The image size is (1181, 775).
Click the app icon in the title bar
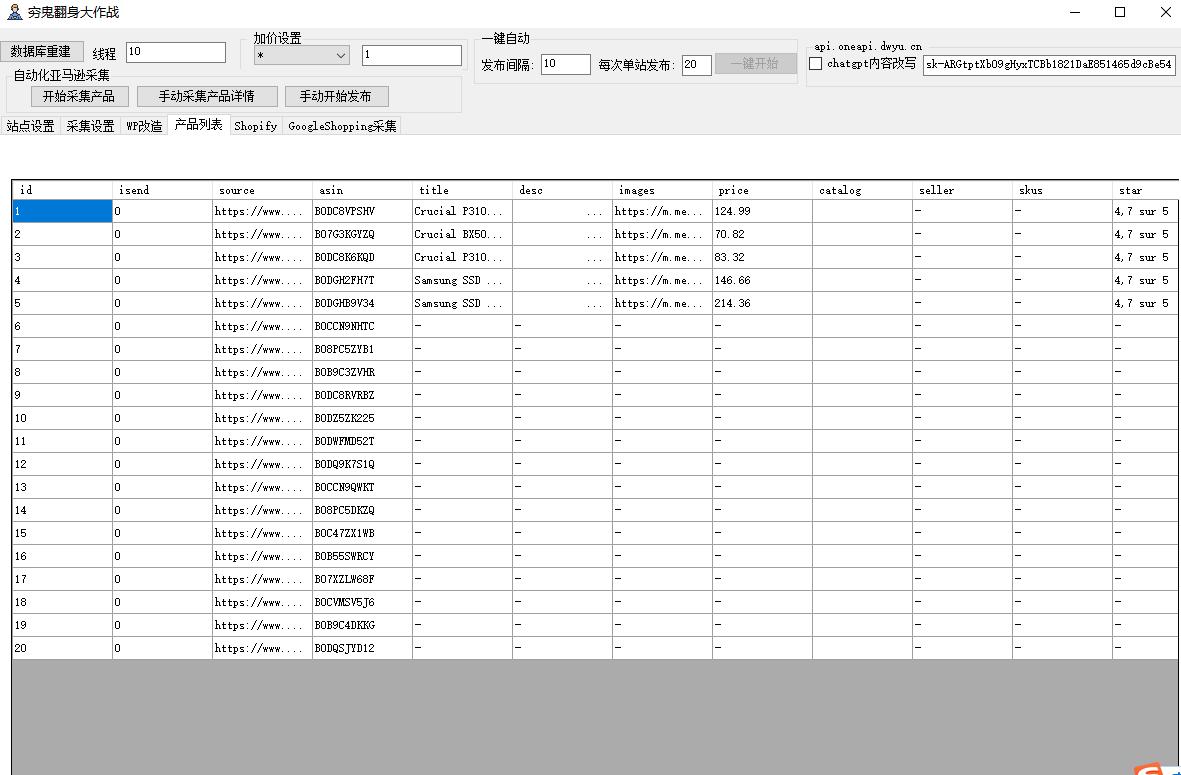(14, 12)
